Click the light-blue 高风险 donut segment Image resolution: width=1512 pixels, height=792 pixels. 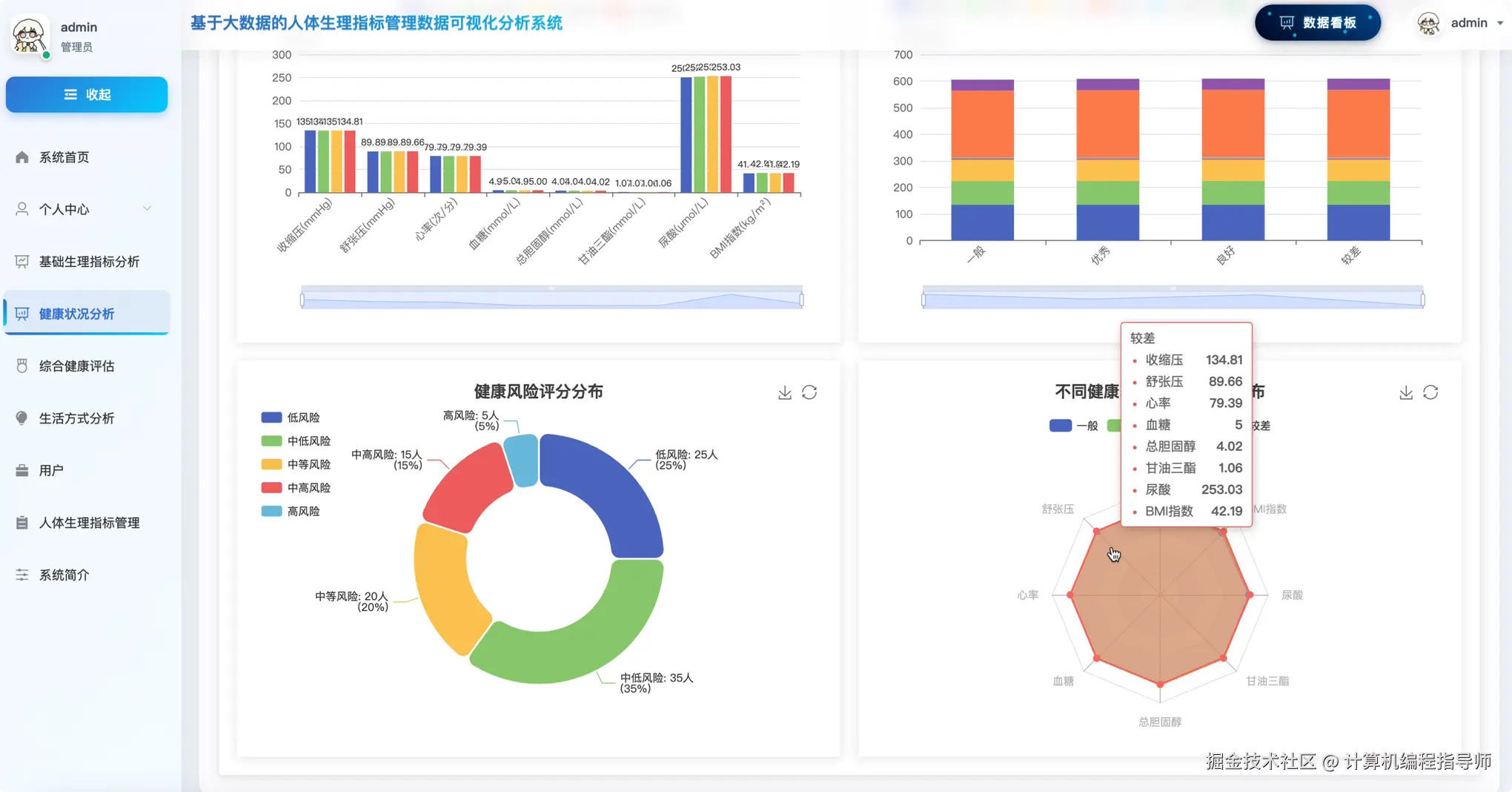(523, 460)
